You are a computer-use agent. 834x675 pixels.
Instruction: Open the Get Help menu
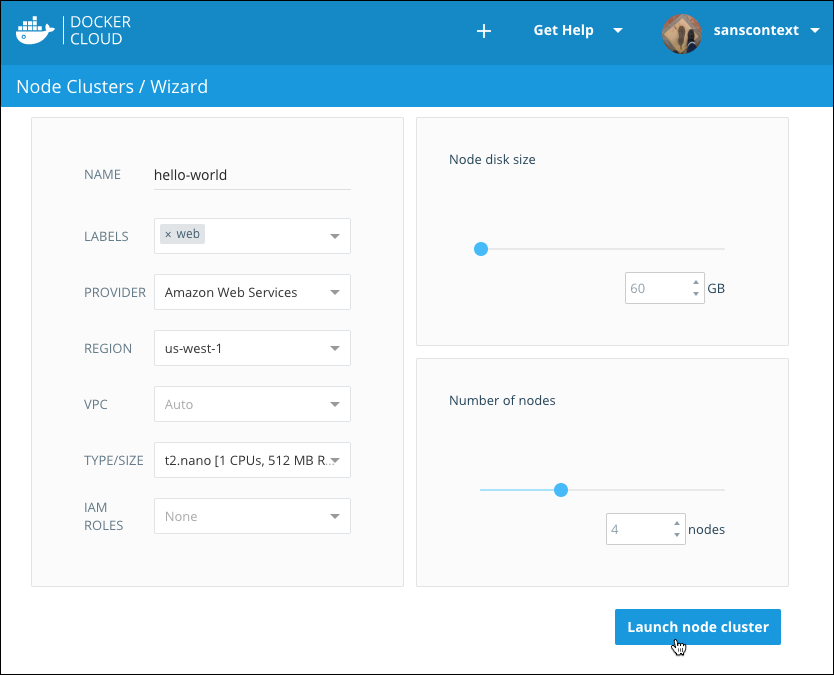[577, 31]
